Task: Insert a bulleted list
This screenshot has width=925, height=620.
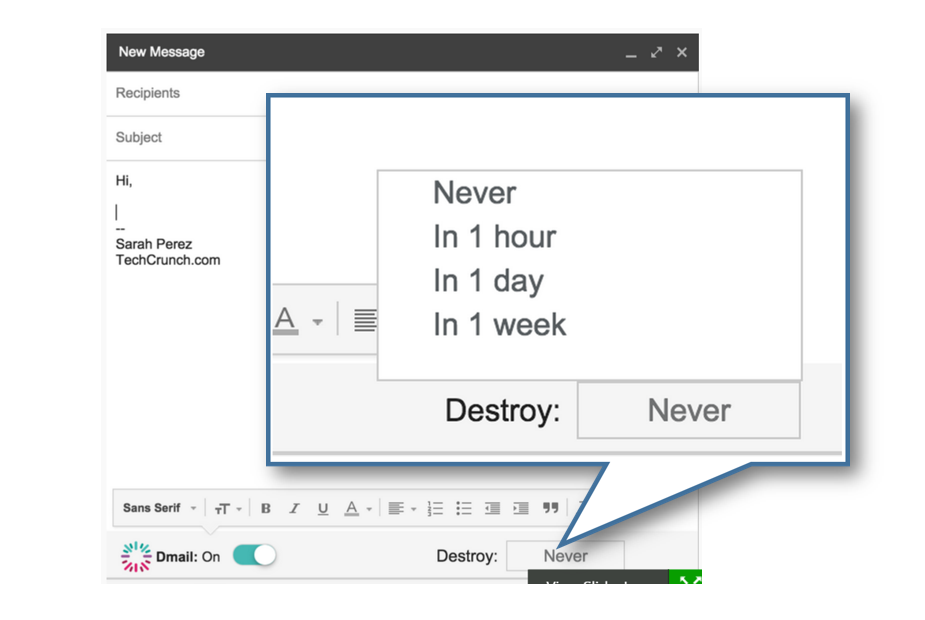Action: [464, 509]
